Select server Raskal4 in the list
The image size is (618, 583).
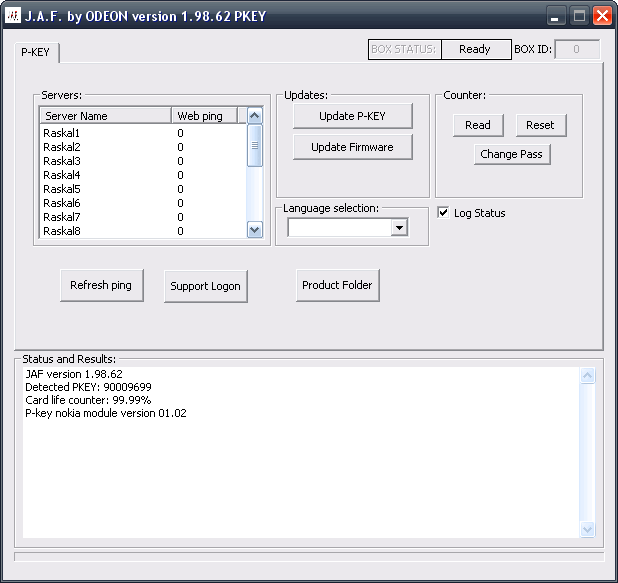[143, 175]
